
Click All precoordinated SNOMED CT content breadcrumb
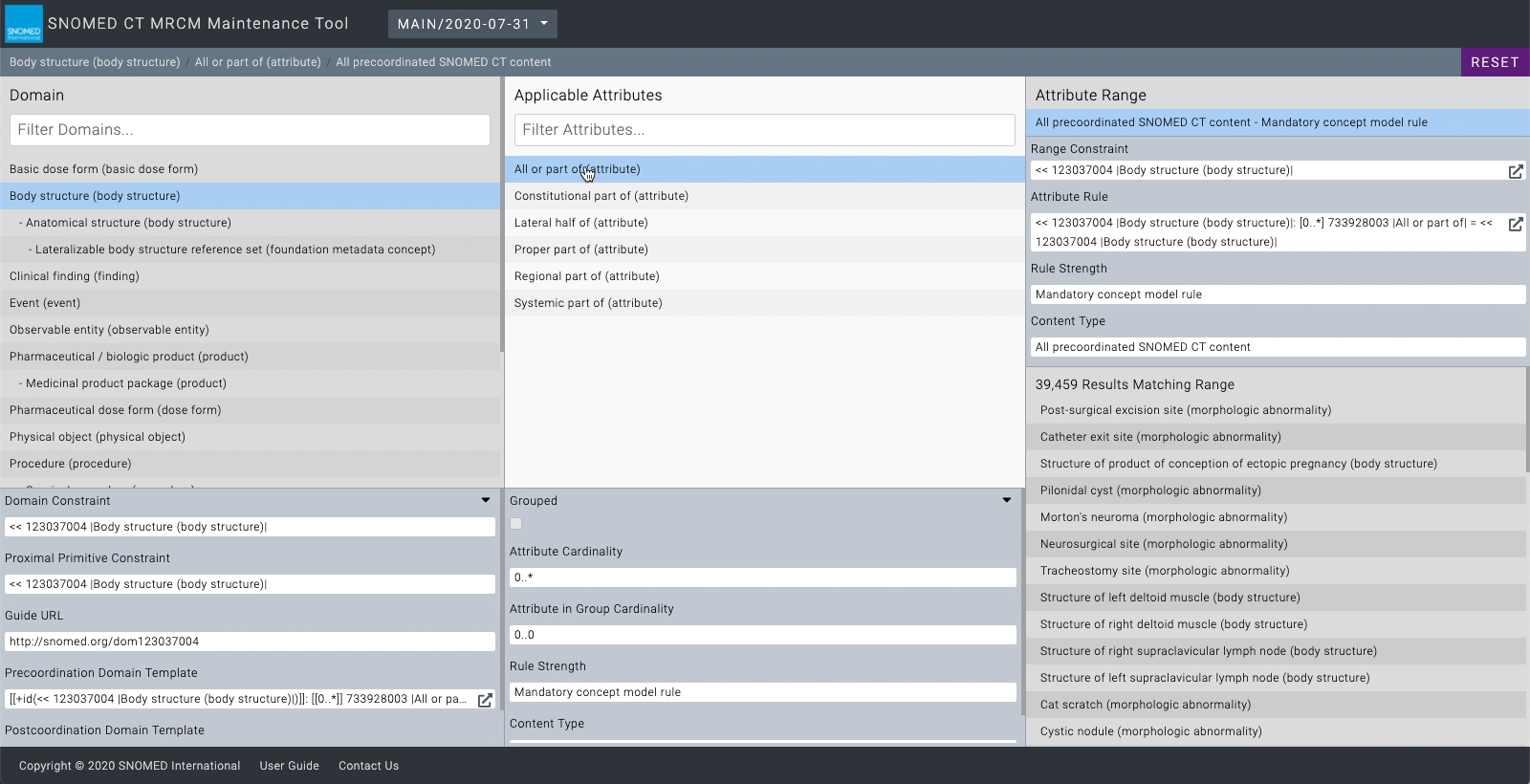click(444, 62)
